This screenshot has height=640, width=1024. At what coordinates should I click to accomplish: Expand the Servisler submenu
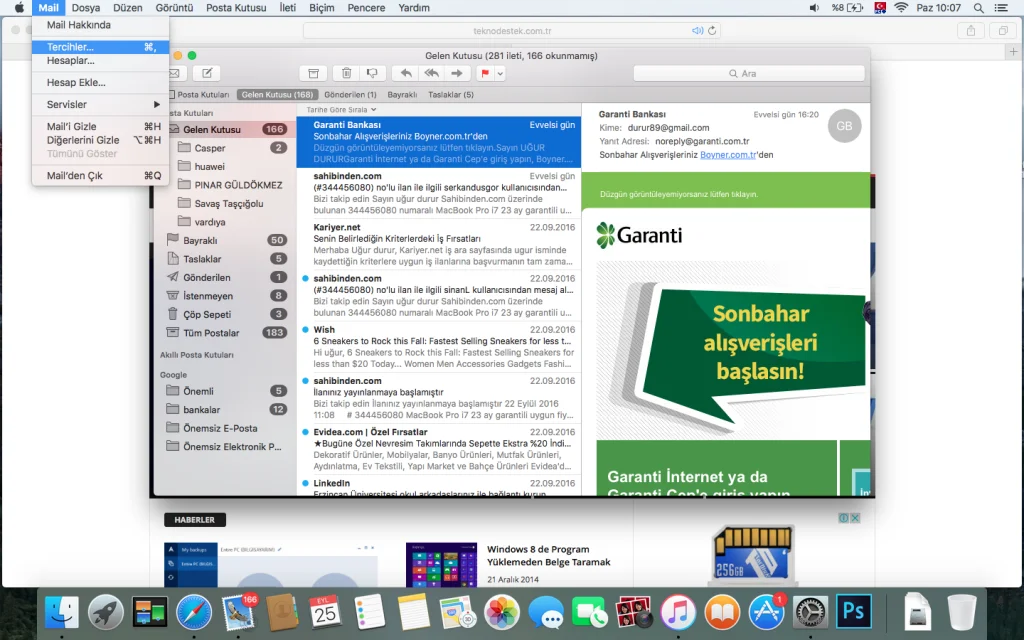point(100,104)
